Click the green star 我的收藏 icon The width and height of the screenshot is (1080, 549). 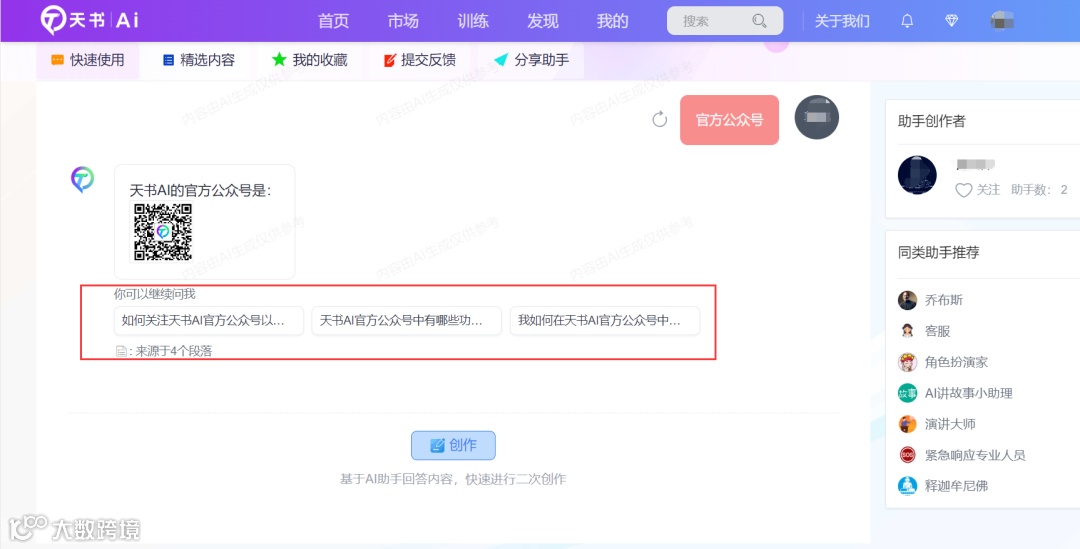[x=279, y=60]
